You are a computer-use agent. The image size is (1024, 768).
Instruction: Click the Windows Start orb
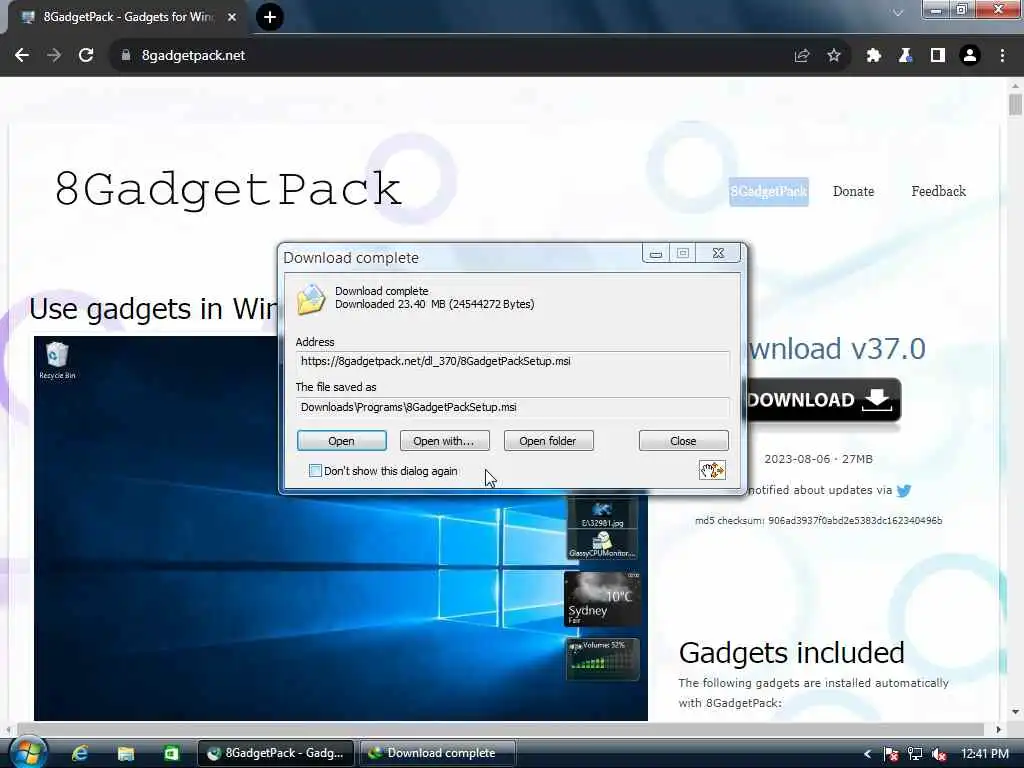click(27, 752)
